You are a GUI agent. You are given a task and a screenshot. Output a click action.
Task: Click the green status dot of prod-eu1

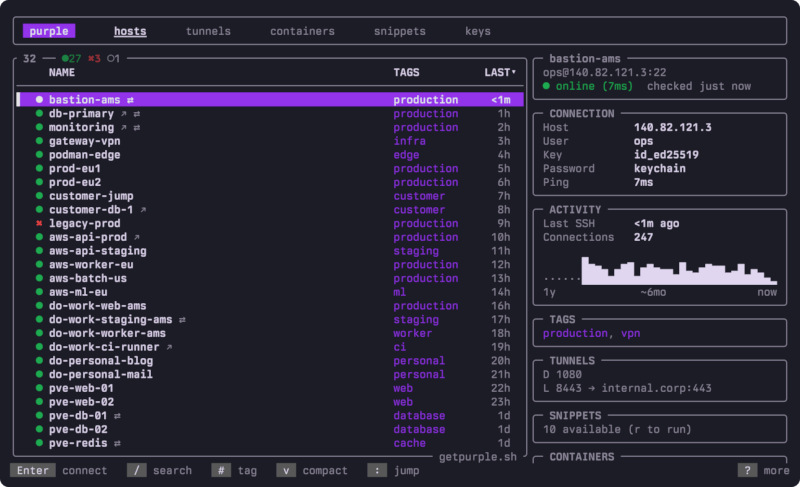(x=39, y=168)
